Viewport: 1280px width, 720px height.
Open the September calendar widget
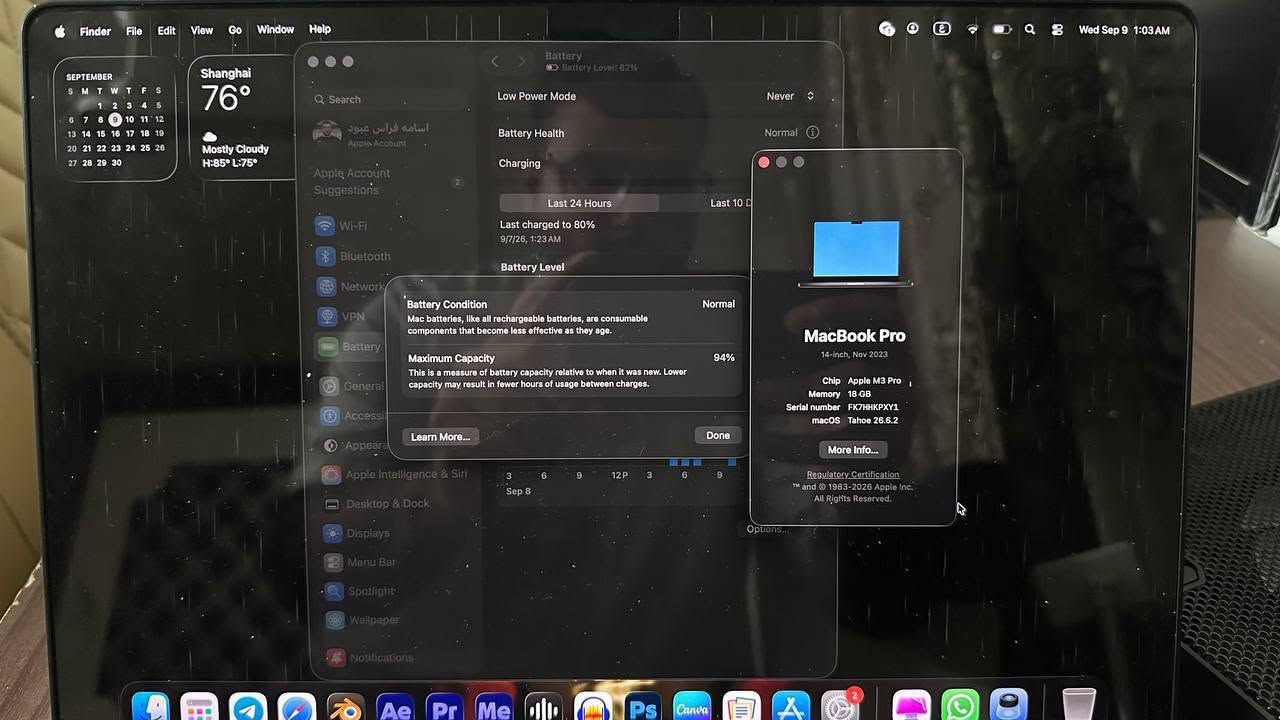point(115,119)
